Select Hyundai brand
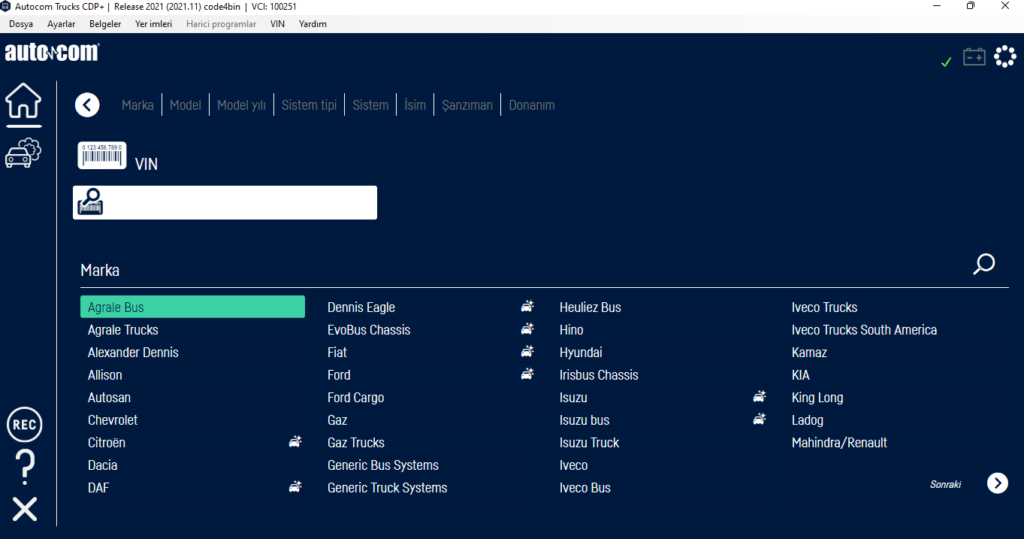The width and height of the screenshot is (1024, 539). point(581,352)
